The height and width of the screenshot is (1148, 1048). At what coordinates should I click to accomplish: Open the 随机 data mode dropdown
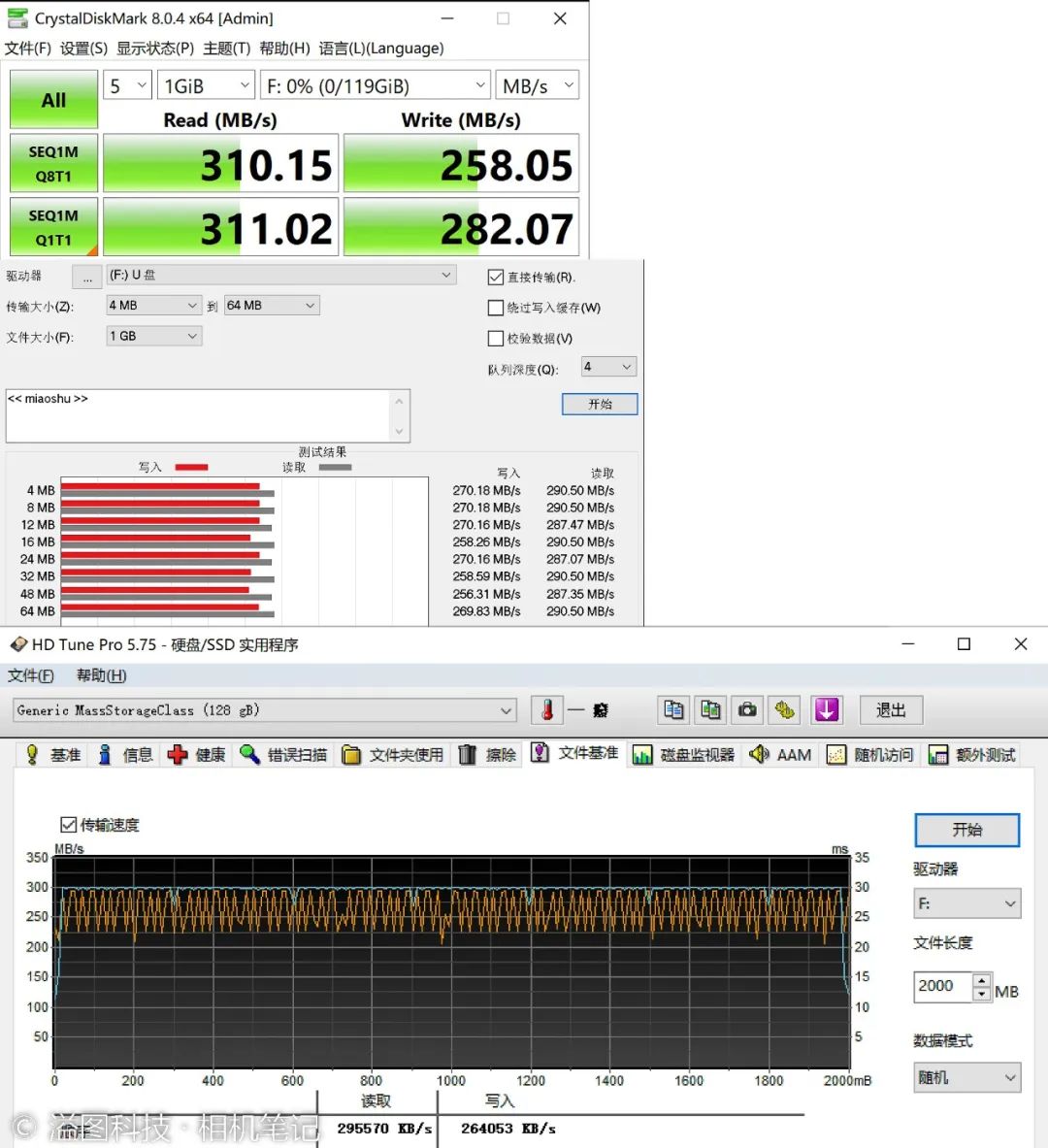(x=967, y=1078)
